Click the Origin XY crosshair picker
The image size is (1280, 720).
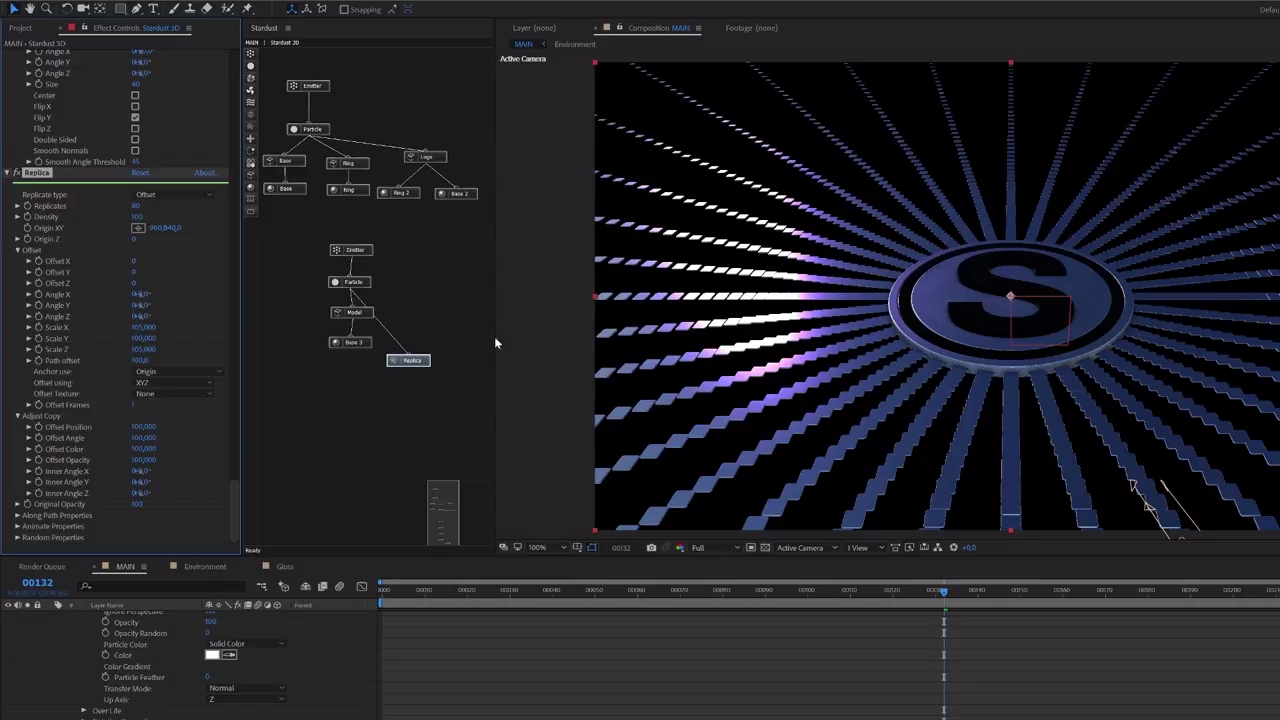pyautogui.click(x=138, y=228)
